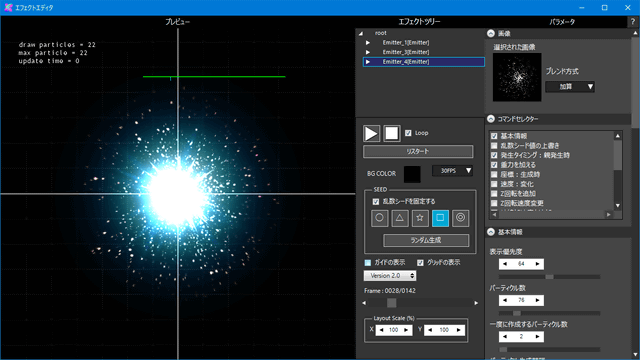Click the 一度に作成するパーティクル数 slider handle
This screenshot has height=360, width=640.
tap(503, 349)
